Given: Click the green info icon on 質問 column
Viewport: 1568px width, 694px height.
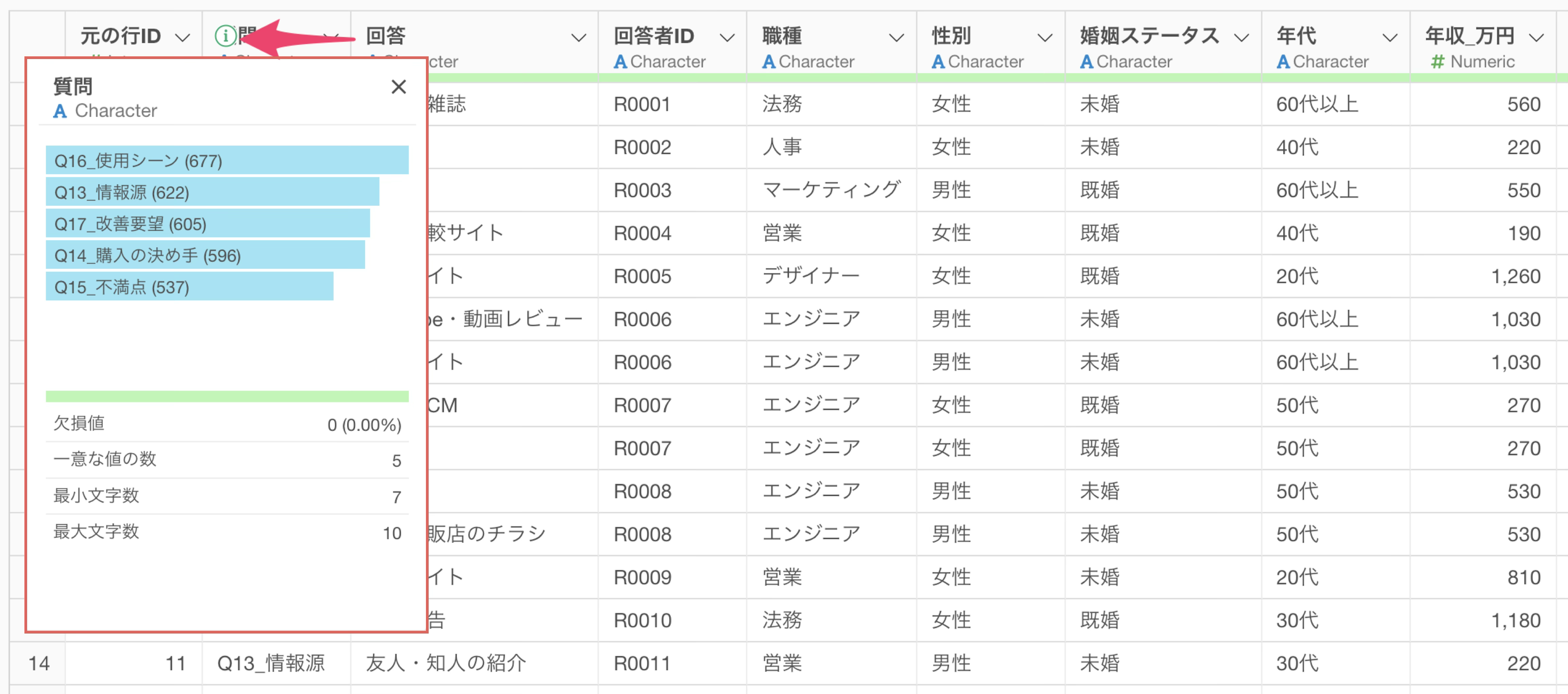Looking at the screenshot, I should click(226, 36).
